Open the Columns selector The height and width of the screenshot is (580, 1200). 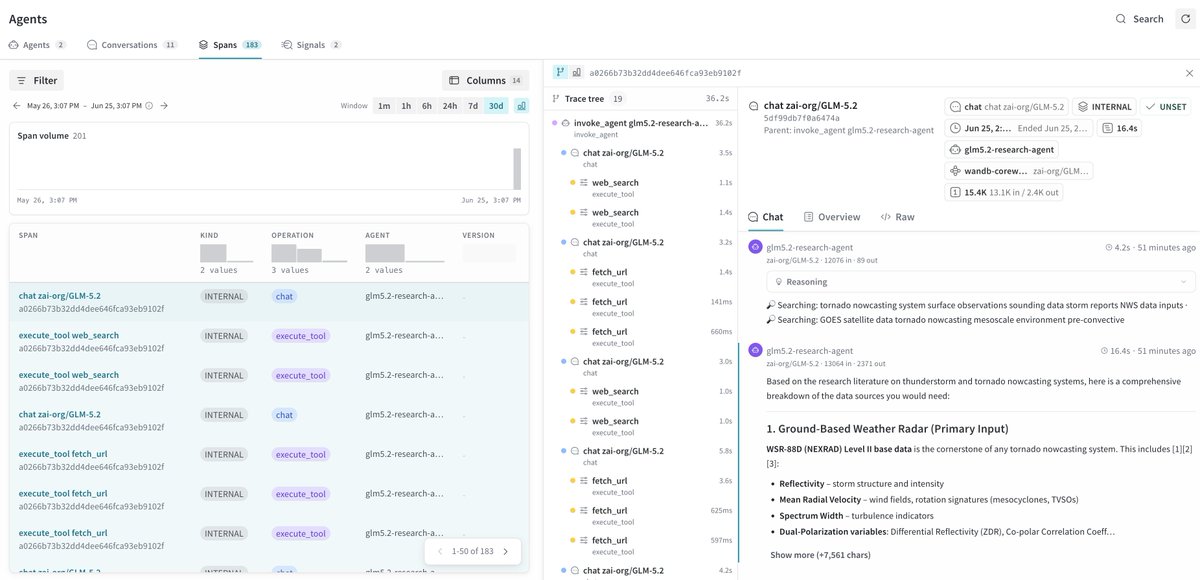pos(486,80)
